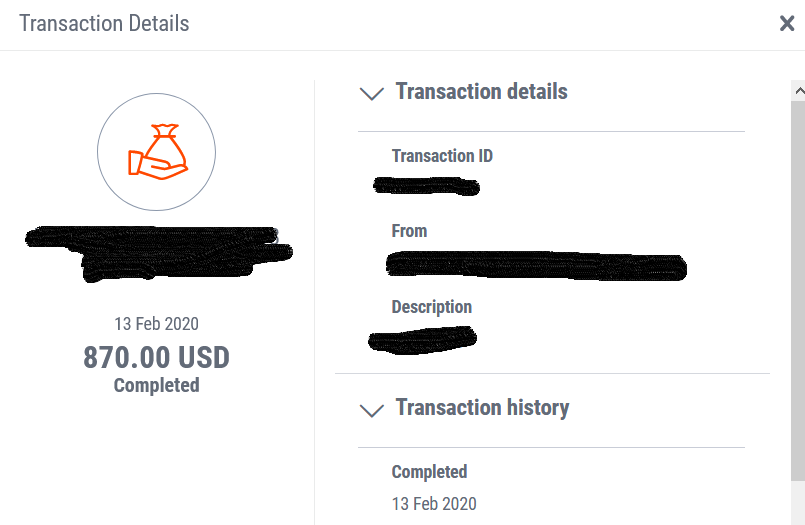
Task: Click the redacted Description value
Action: click(x=423, y=339)
